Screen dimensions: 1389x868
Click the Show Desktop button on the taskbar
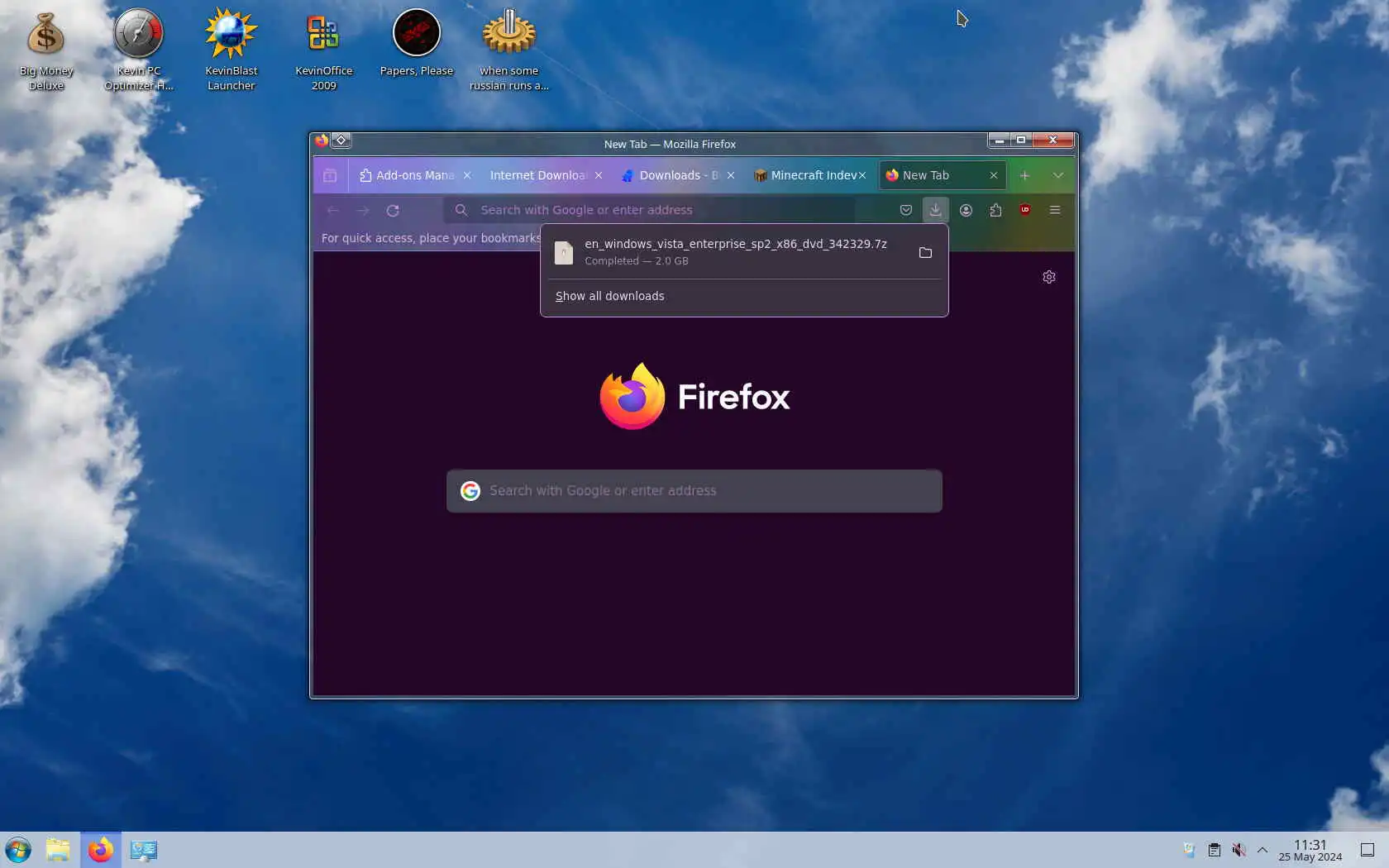pos(1368,850)
